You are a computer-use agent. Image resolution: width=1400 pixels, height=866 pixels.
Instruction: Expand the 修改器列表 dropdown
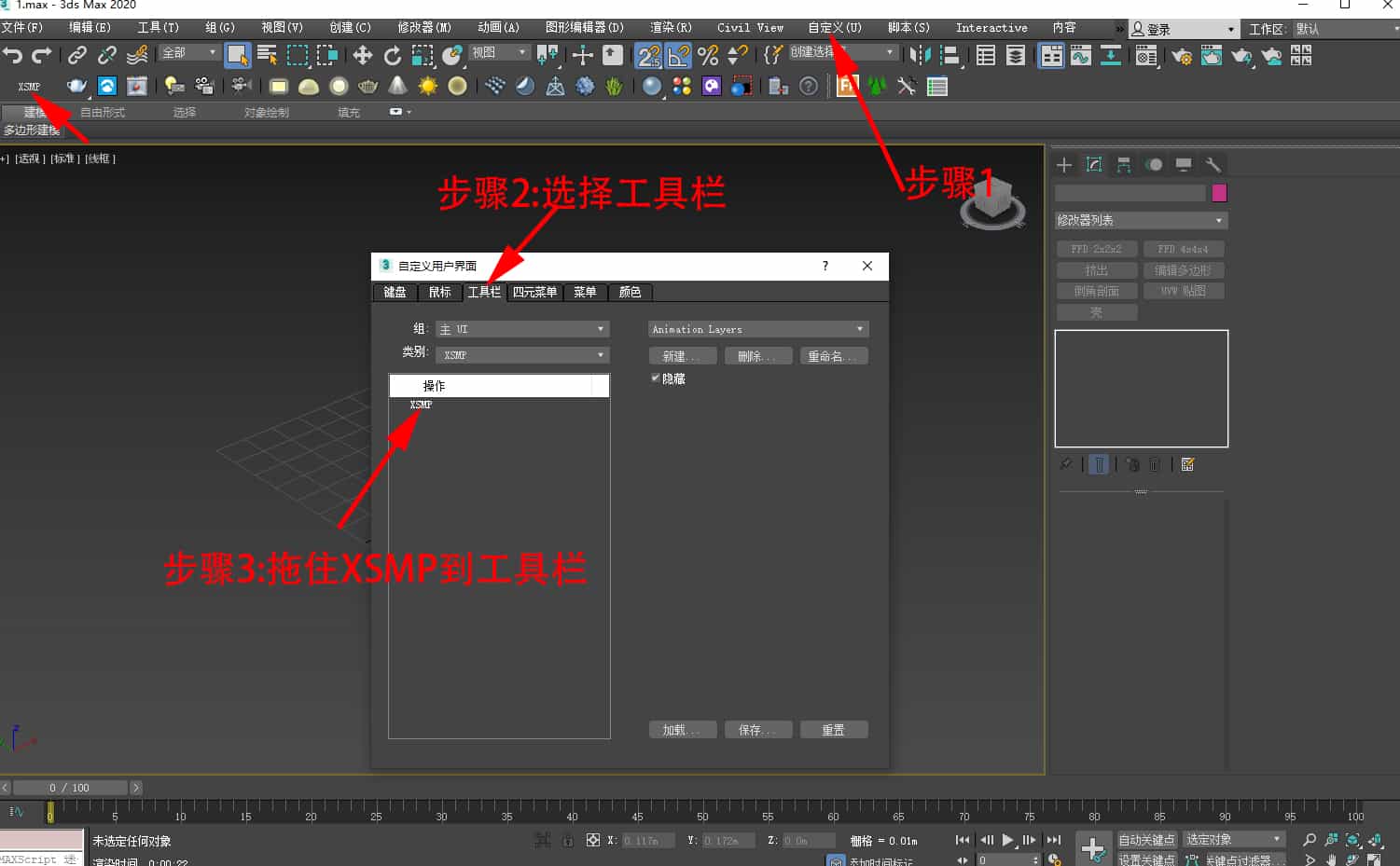1141,221
